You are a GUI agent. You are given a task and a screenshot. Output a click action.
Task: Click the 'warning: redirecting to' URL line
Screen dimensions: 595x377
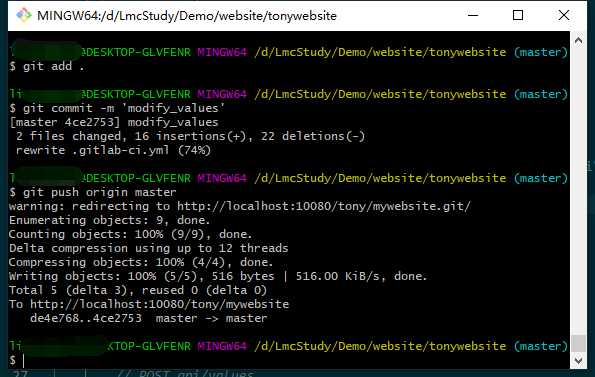(x=240, y=206)
